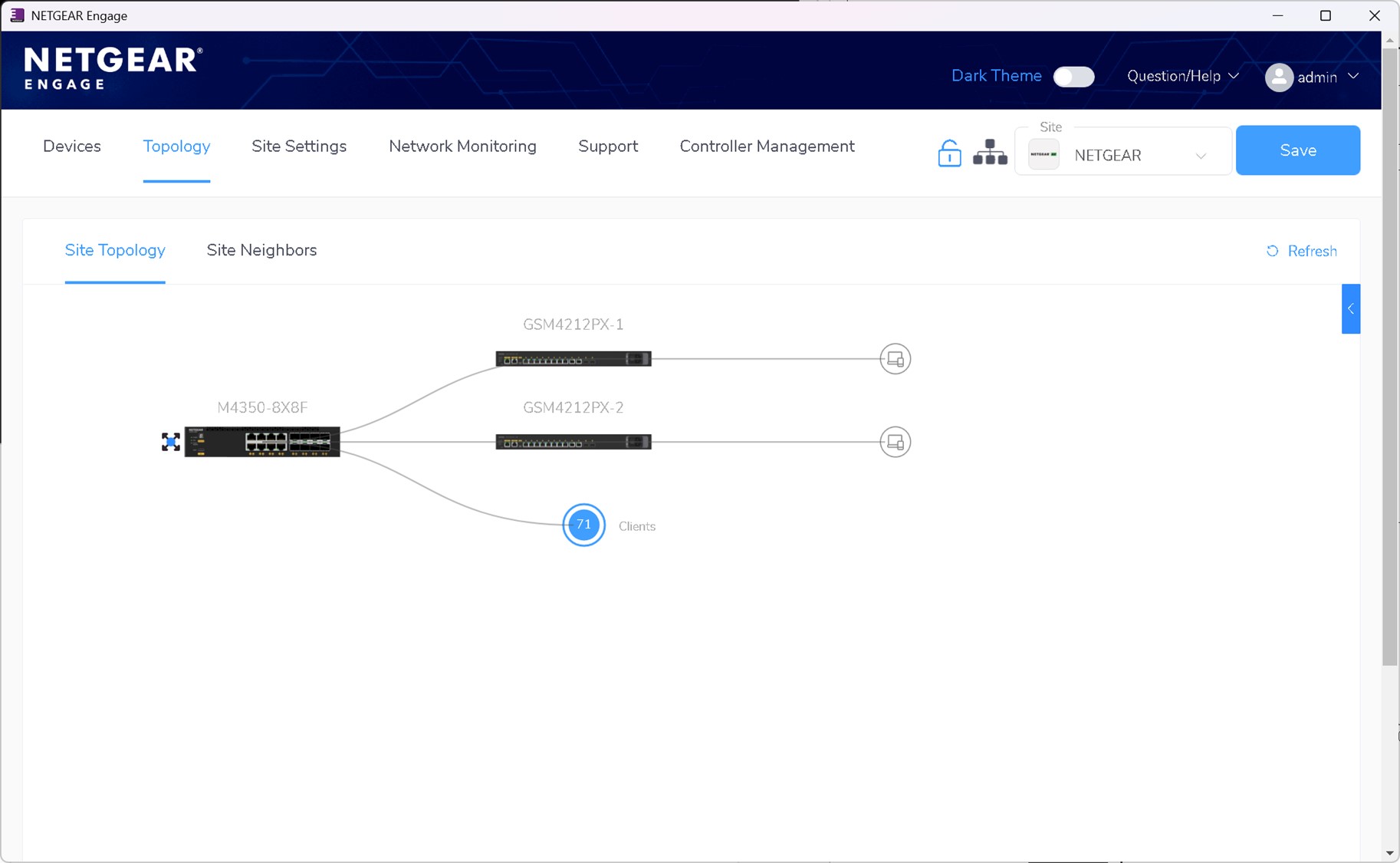Viewport: 1400px width, 863px height.
Task: Click the expand arrows icon beside M4350-8X8F
Action: pyautogui.click(x=171, y=442)
